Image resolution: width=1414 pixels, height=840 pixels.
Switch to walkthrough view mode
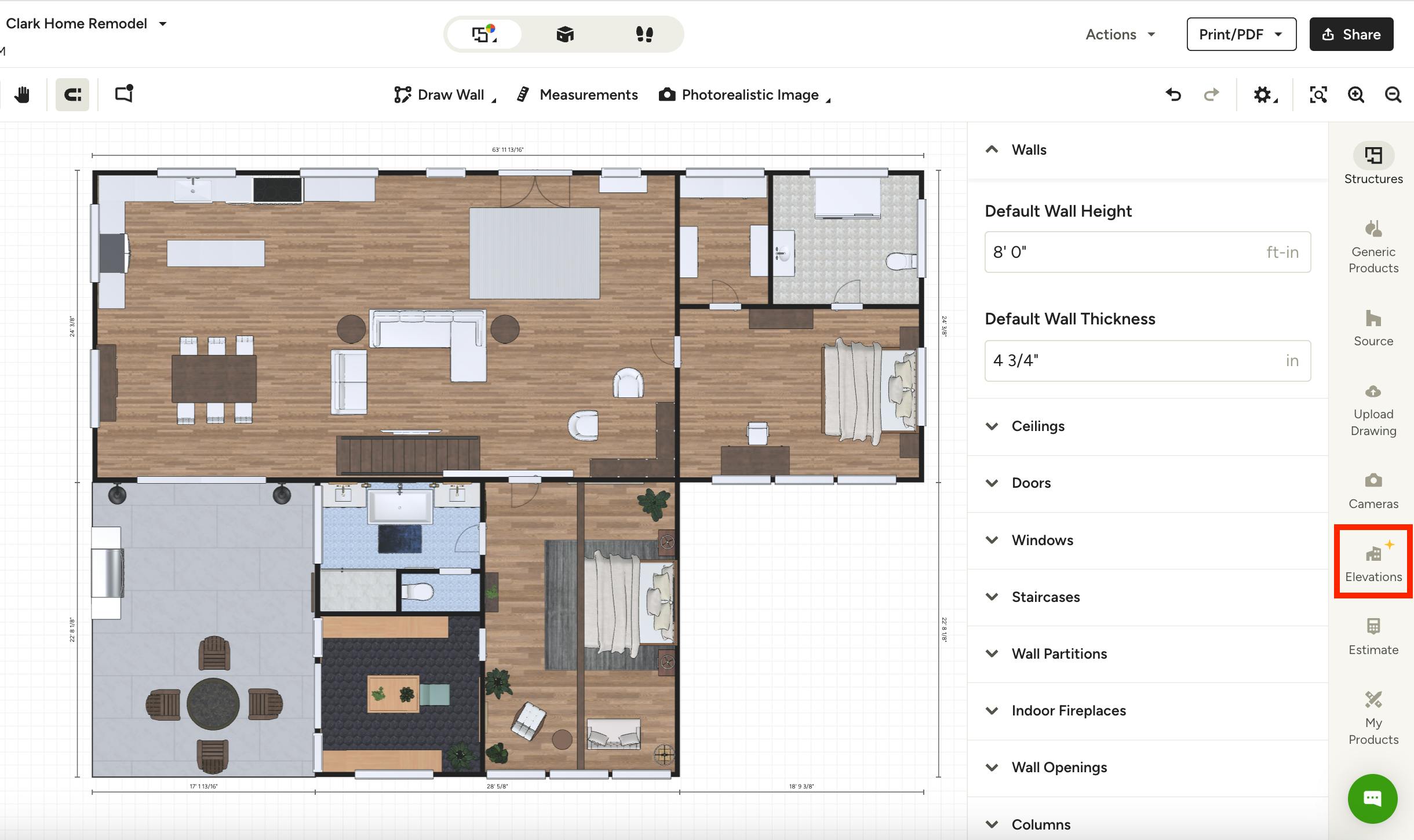(645, 34)
